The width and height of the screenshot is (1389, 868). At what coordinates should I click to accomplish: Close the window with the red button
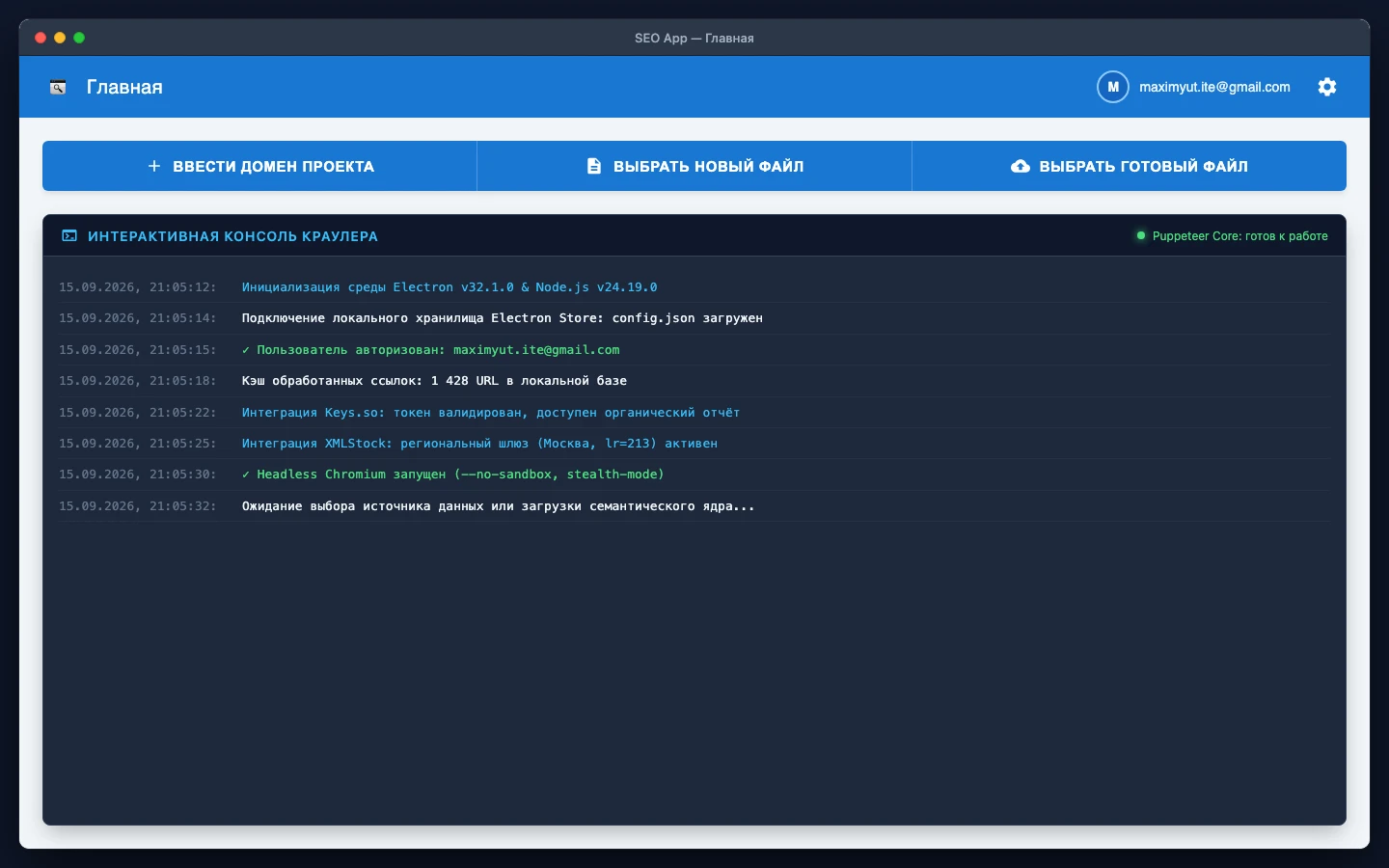[41, 38]
